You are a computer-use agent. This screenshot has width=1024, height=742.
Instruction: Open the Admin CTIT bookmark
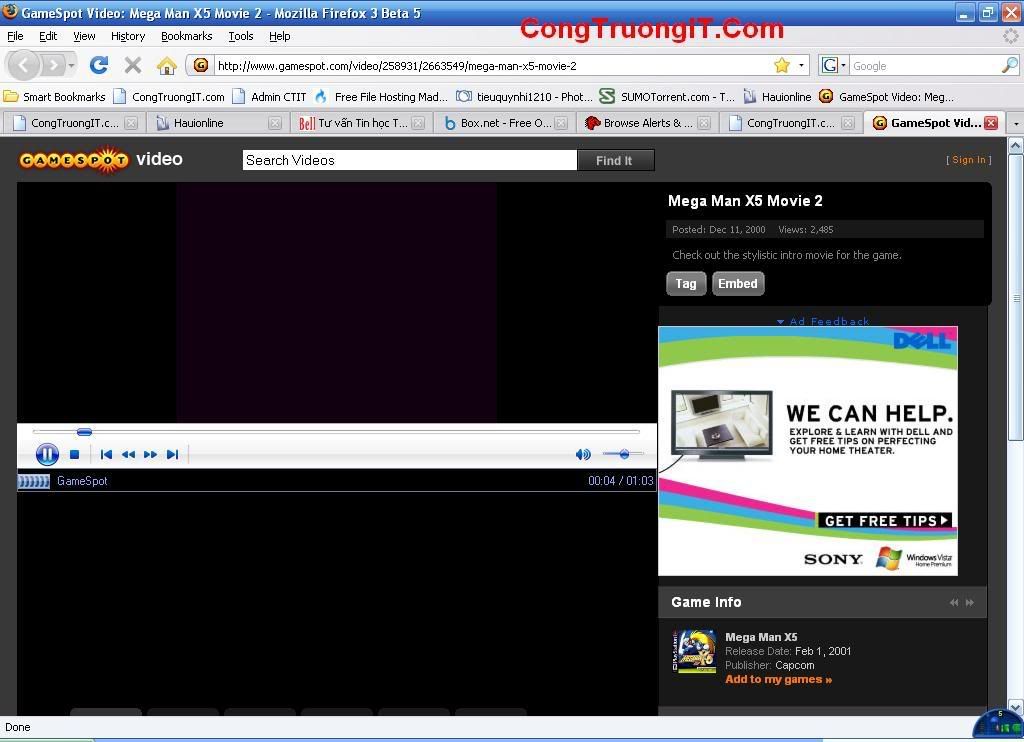click(x=270, y=97)
